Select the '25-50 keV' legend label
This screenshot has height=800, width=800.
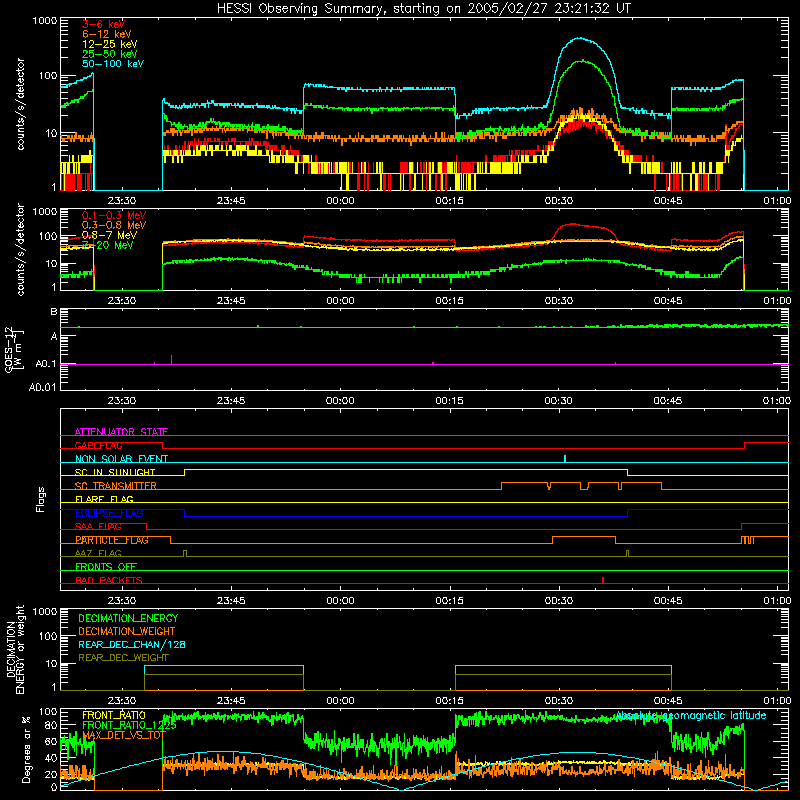[x=109, y=54]
